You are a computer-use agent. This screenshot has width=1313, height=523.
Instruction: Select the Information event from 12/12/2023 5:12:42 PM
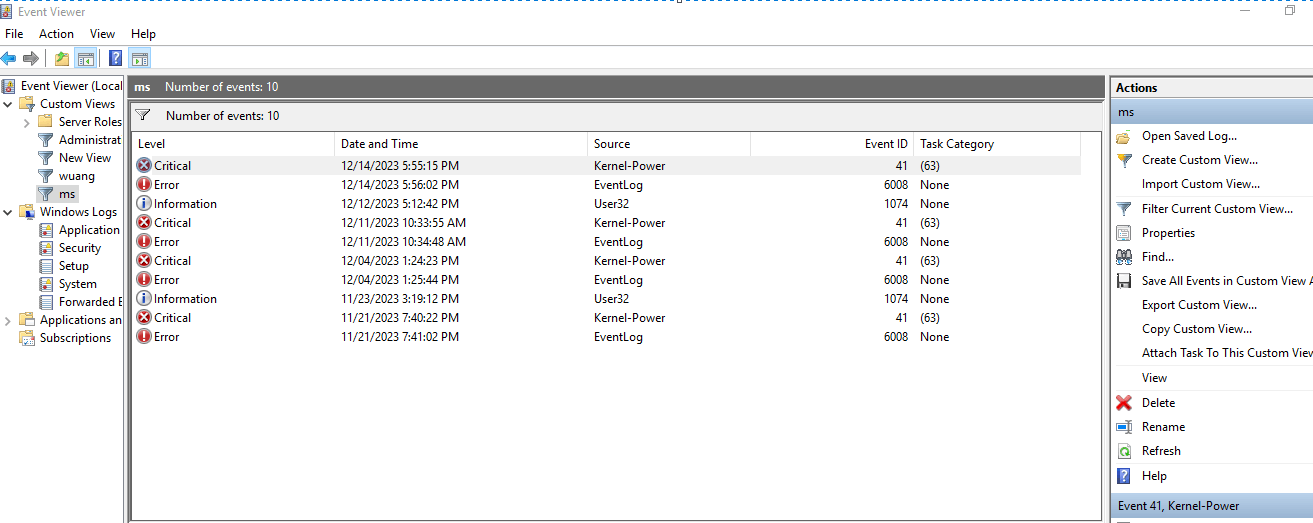(607, 204)
